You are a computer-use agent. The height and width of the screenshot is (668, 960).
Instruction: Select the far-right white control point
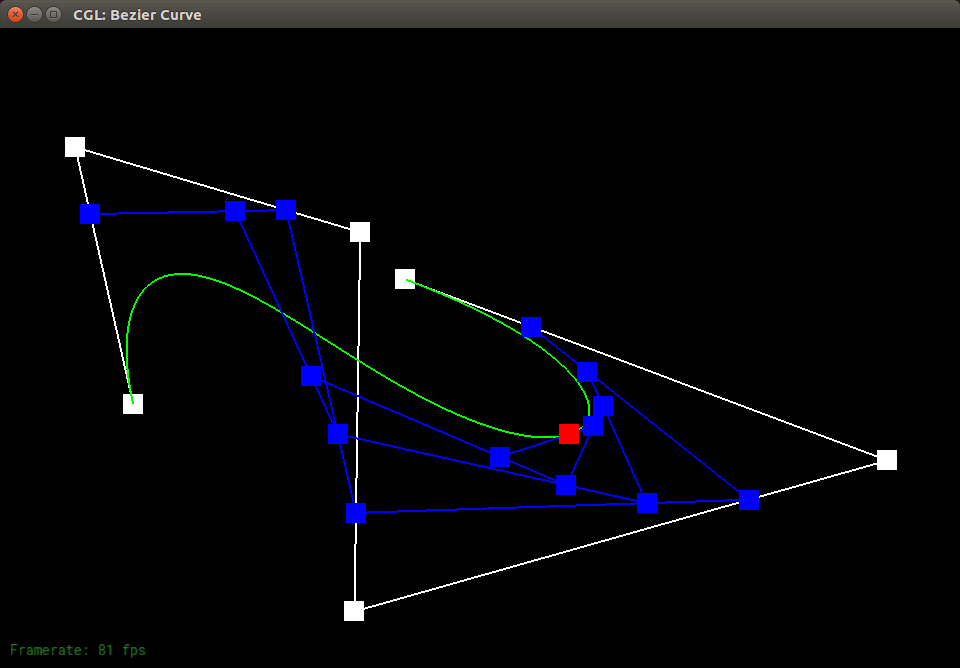(x=886, y=460)
